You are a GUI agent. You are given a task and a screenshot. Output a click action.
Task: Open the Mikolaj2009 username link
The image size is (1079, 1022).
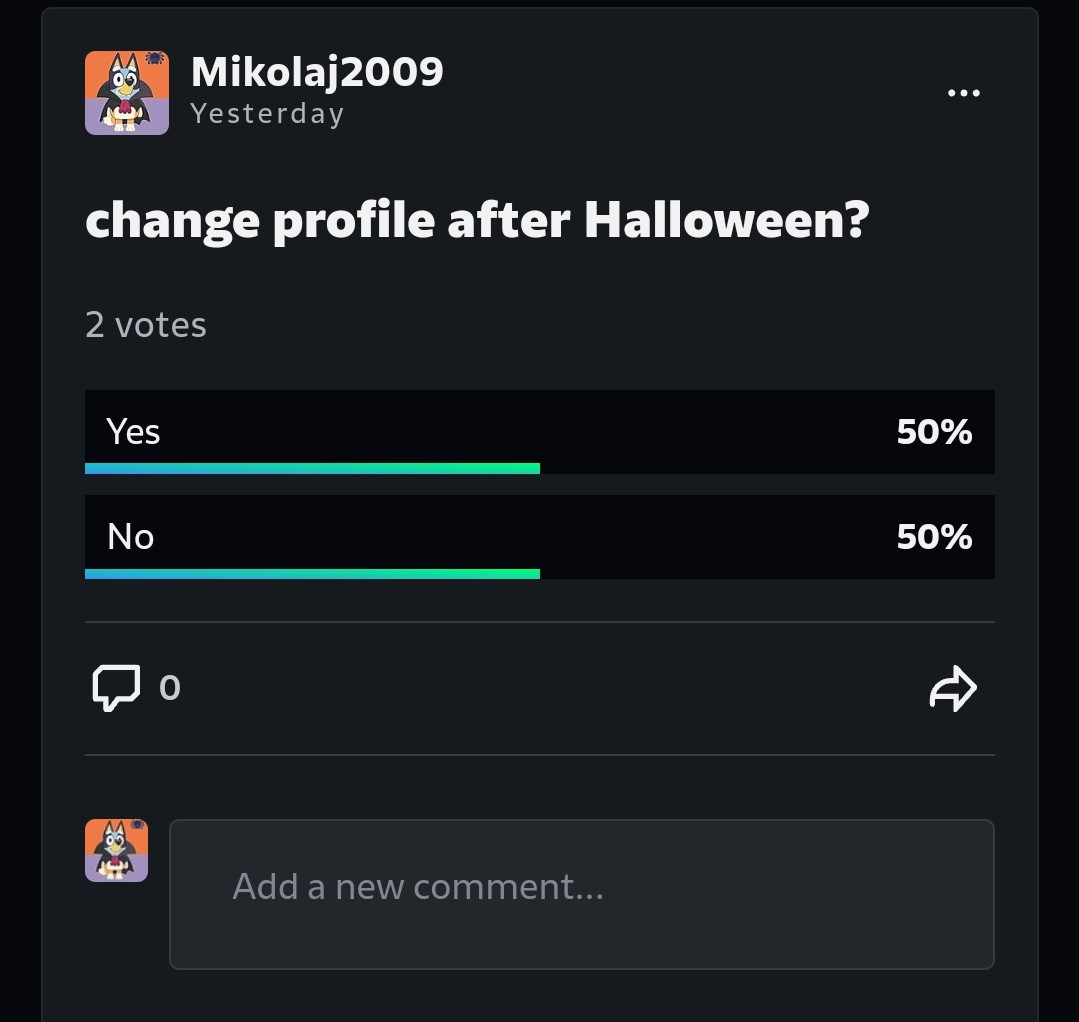click(x=317, y=72)
